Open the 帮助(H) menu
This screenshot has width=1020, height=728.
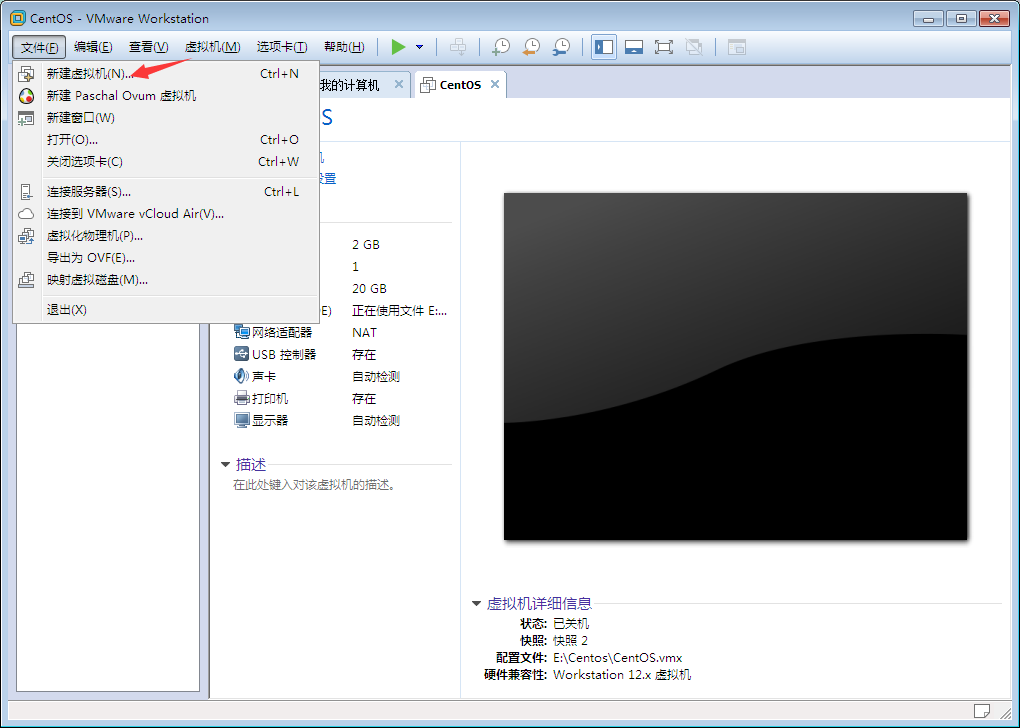[344, 47]
